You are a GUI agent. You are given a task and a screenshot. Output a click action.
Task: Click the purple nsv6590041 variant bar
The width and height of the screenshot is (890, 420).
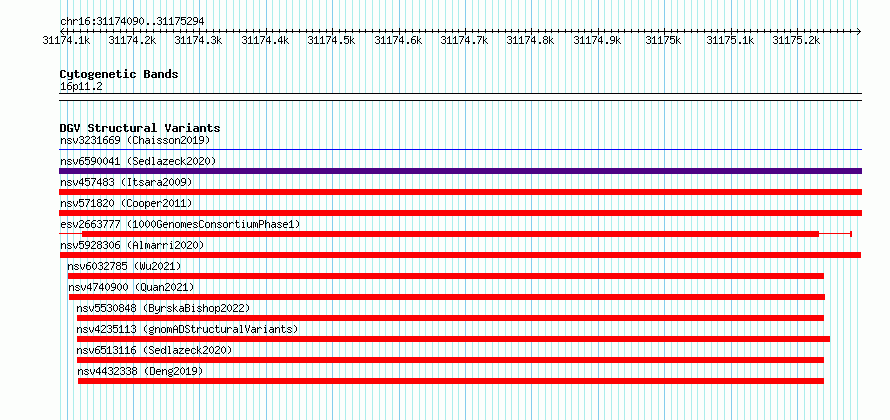(x=460, y=171)
